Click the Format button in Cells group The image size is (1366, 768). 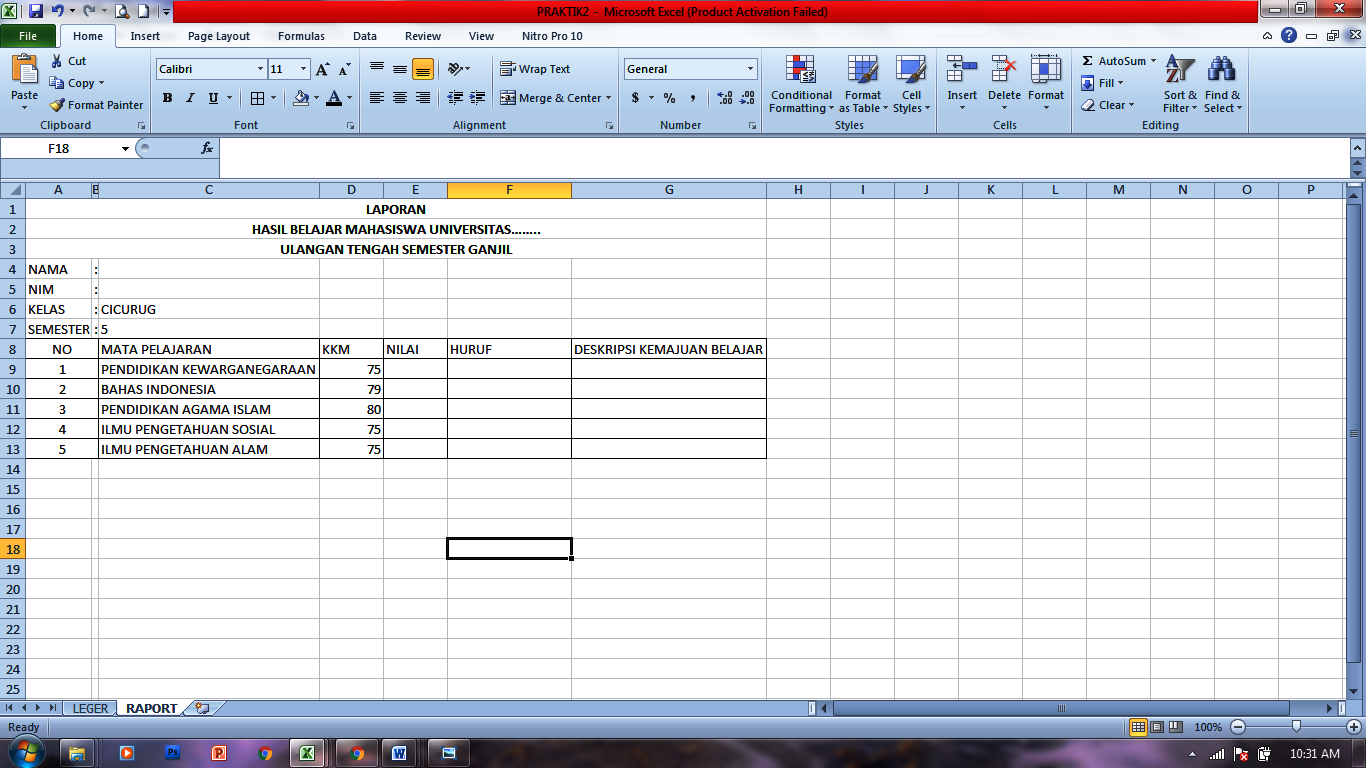1046,87
